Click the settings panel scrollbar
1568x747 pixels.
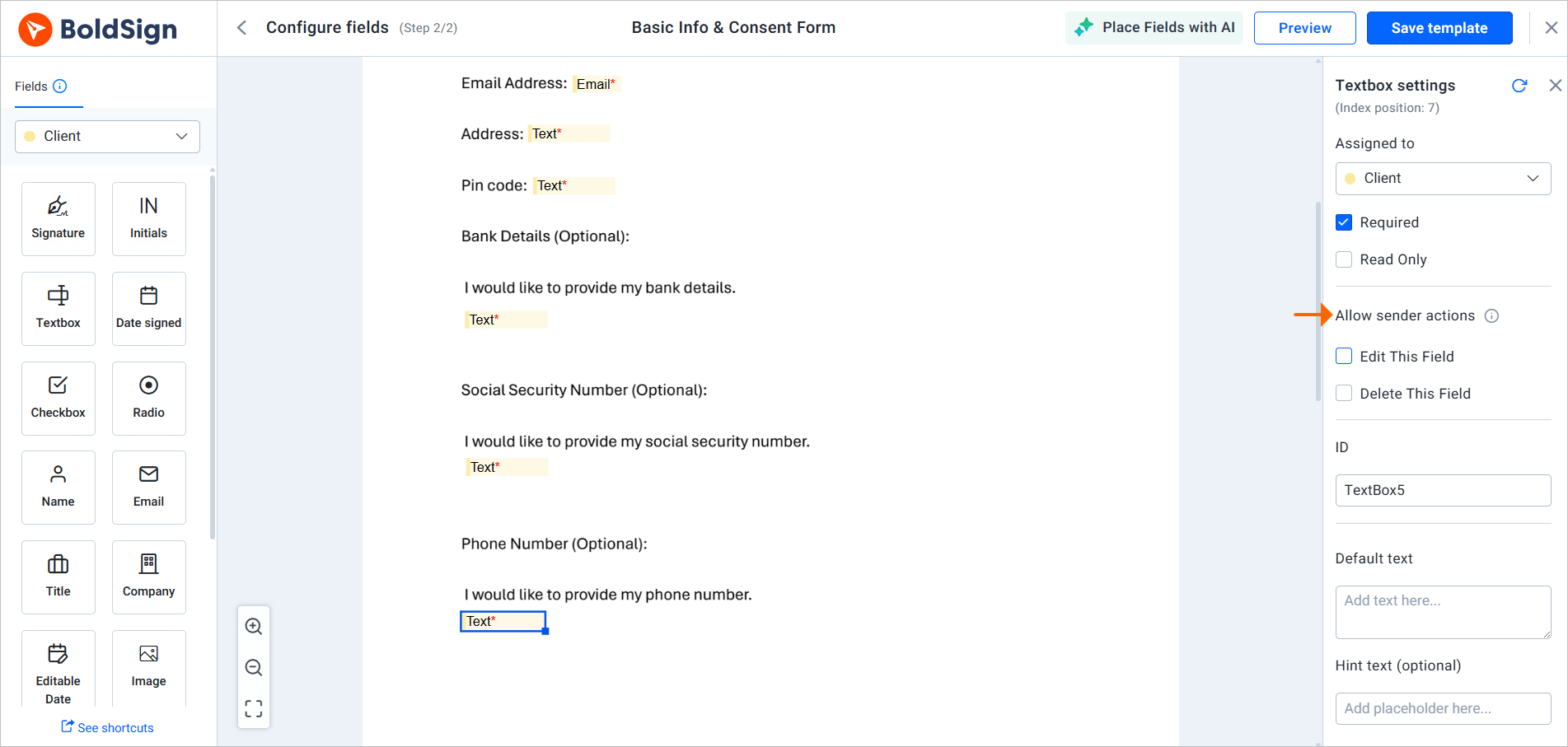[x=1318, y=301]
